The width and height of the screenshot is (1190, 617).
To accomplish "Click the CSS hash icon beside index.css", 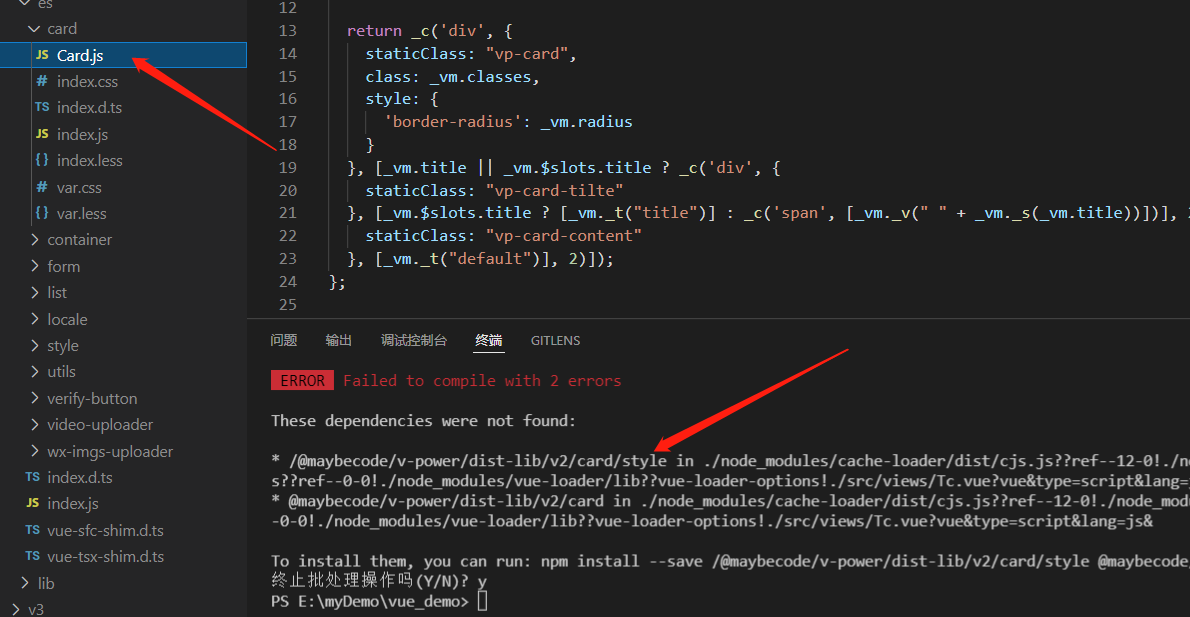I will pos(42,80).
